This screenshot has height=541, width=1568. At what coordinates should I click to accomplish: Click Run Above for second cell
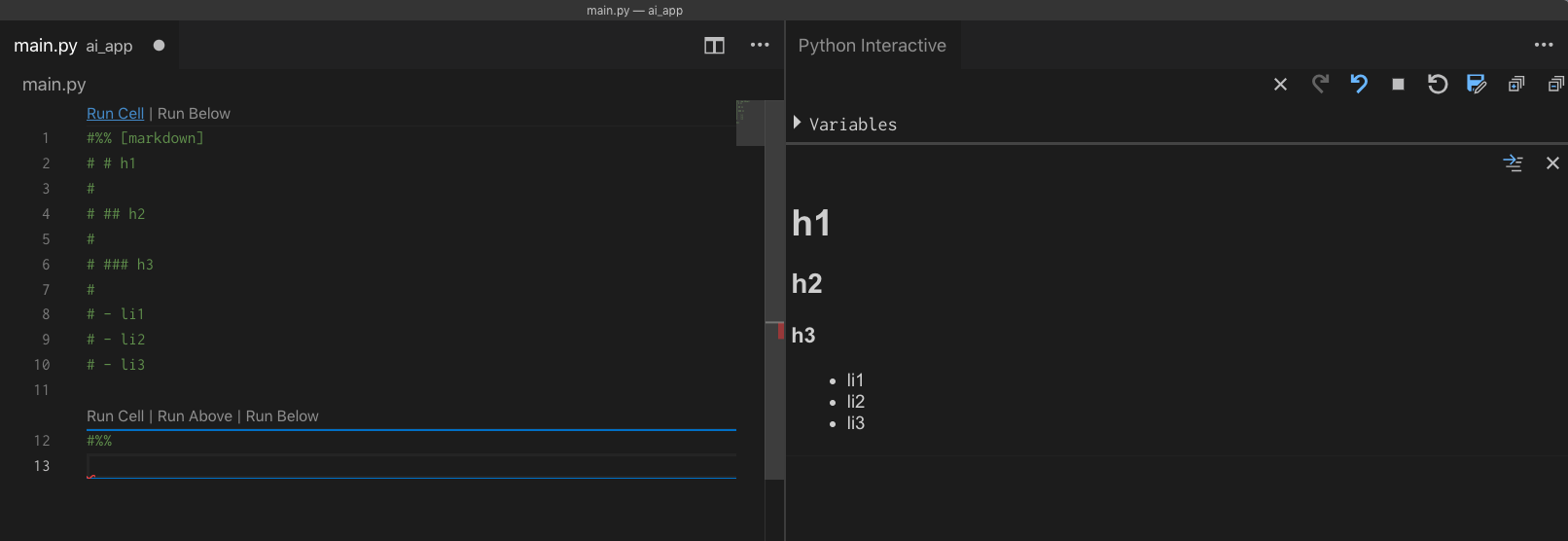tap(195, 416)
